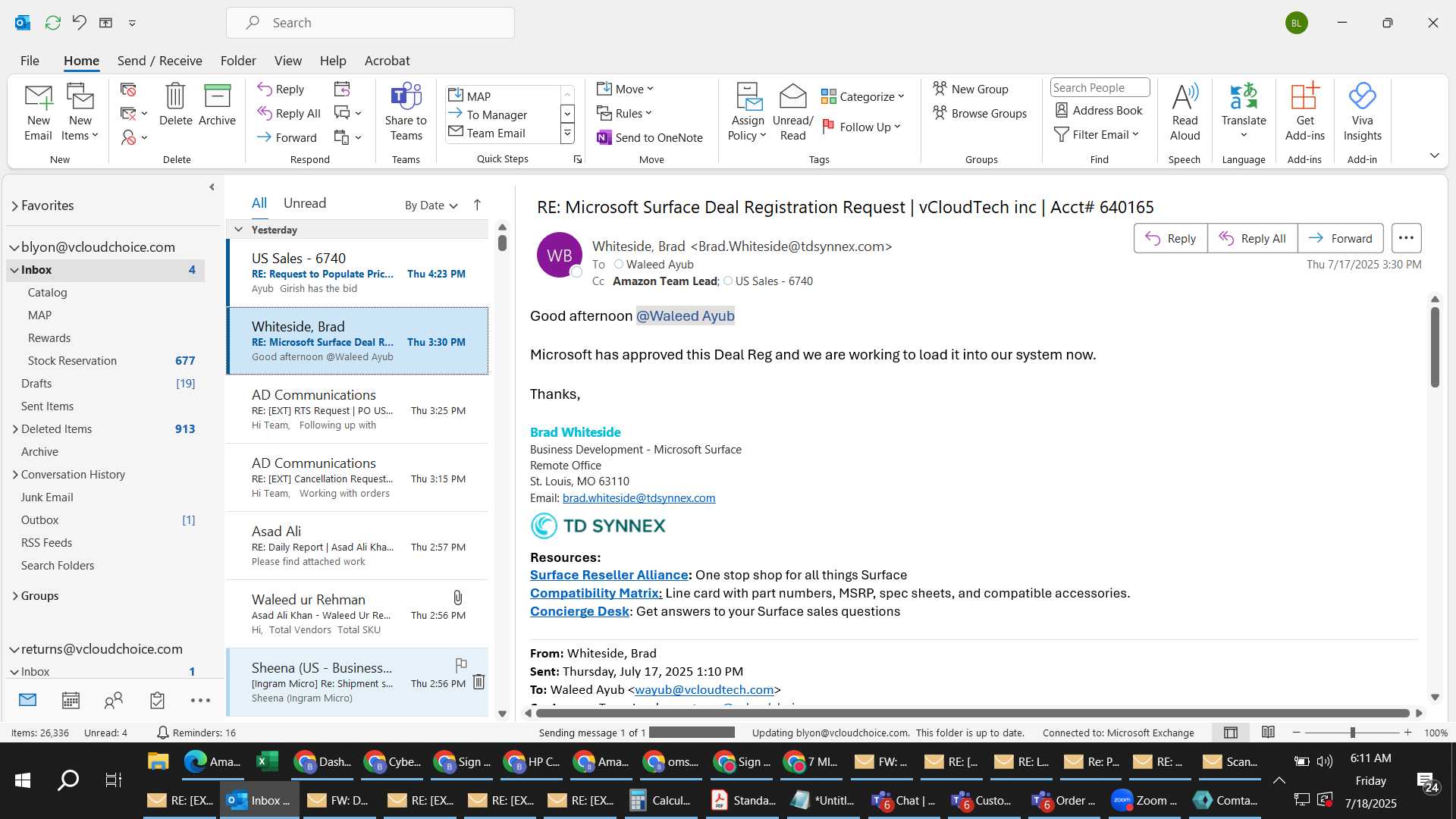
Task: Switch to Reading view in status bar
Action: coord(1268,733)
